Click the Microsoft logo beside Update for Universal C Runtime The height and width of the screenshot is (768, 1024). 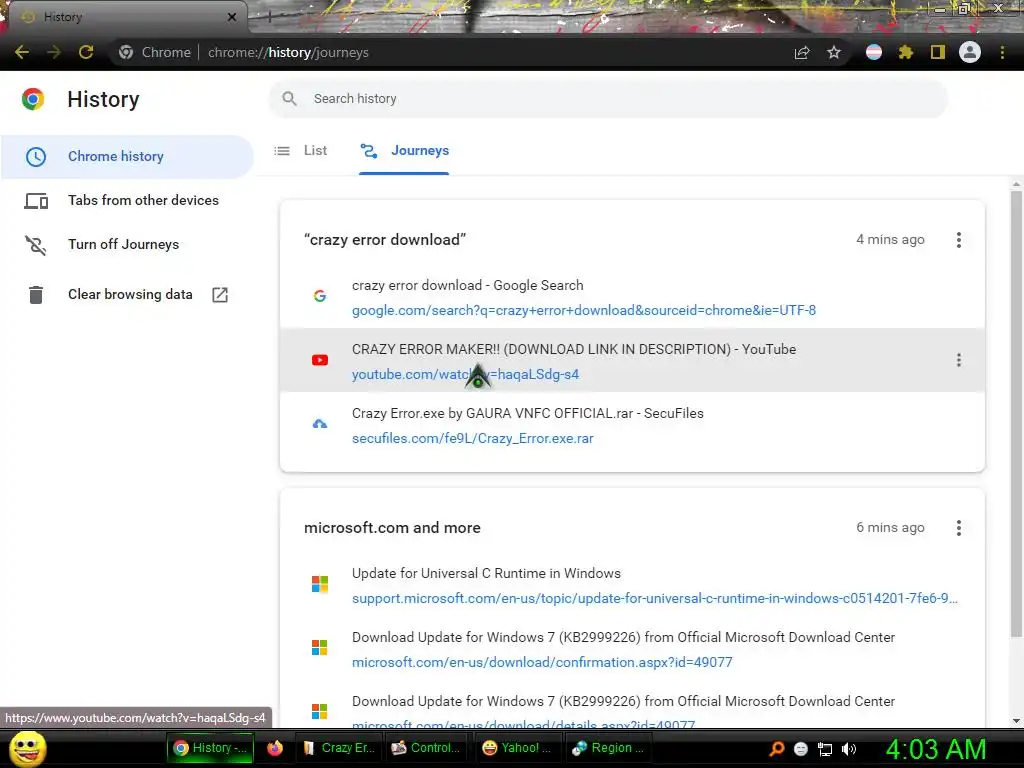(320, 584)
